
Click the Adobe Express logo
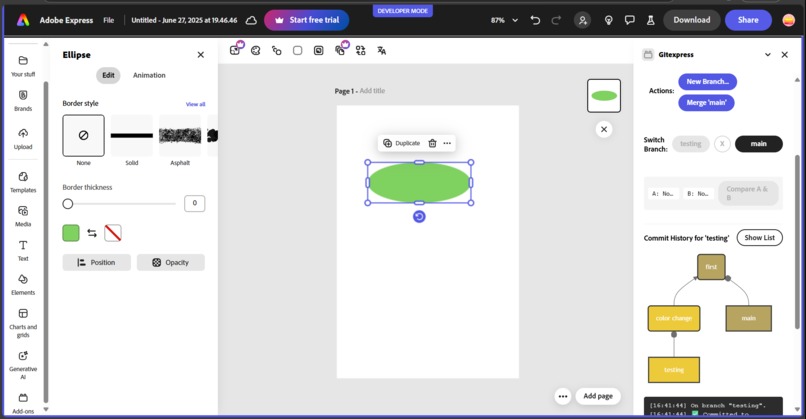pyautogui.click(x=23, y=20)
